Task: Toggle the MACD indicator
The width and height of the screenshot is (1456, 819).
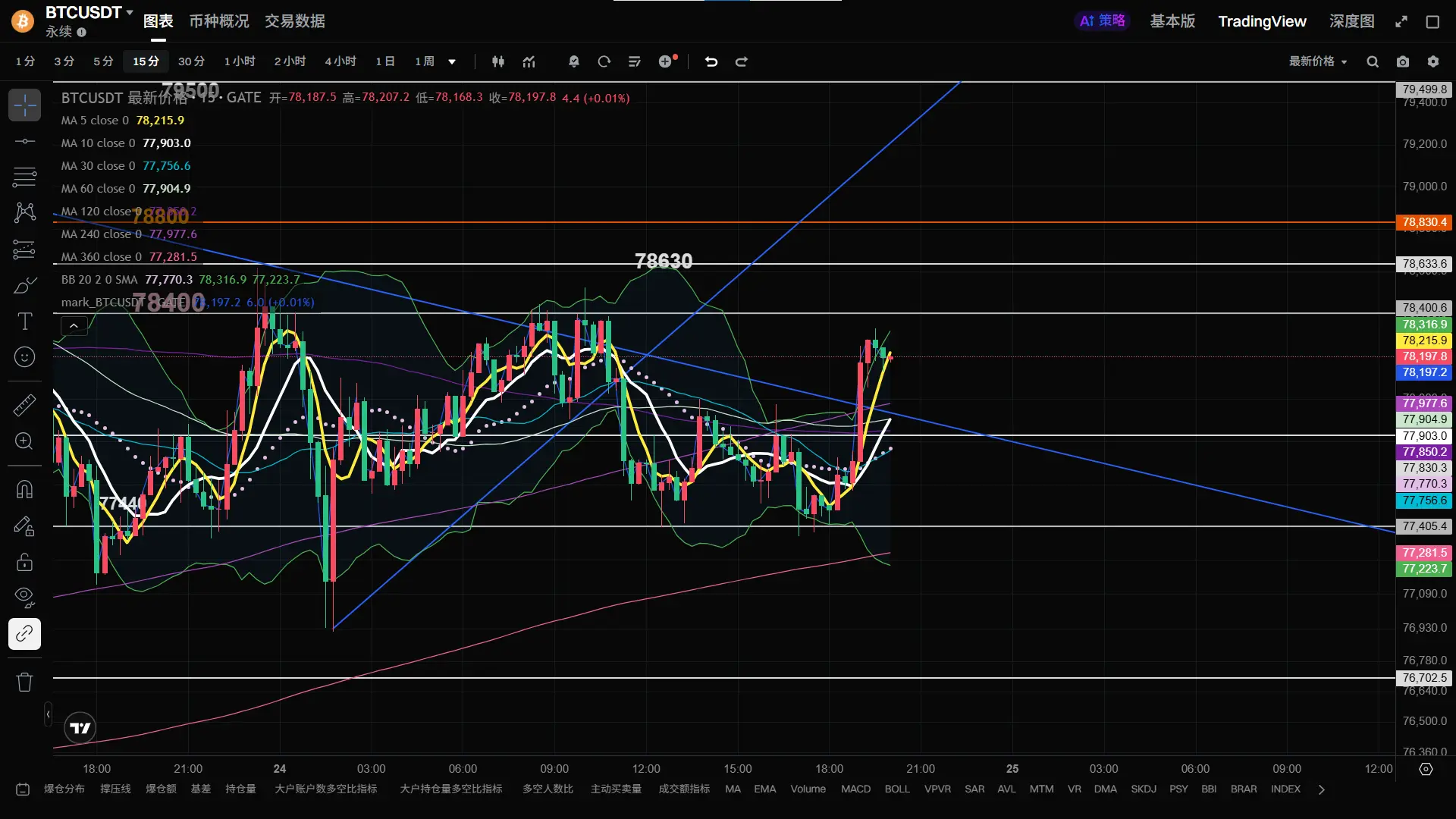Action: pyautogui.click(x=855, y=789)
